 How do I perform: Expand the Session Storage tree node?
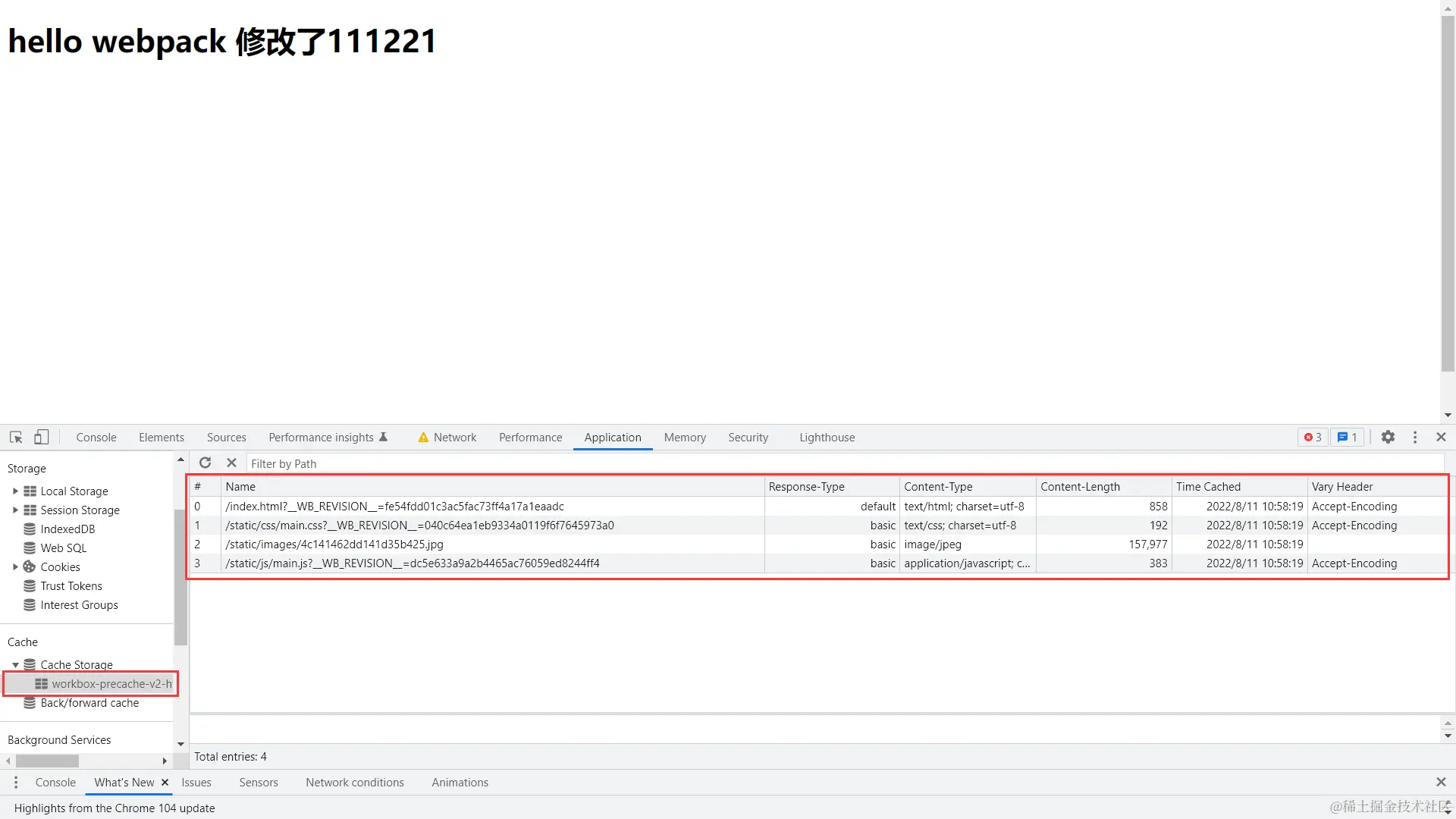click(x=15, y=510)
